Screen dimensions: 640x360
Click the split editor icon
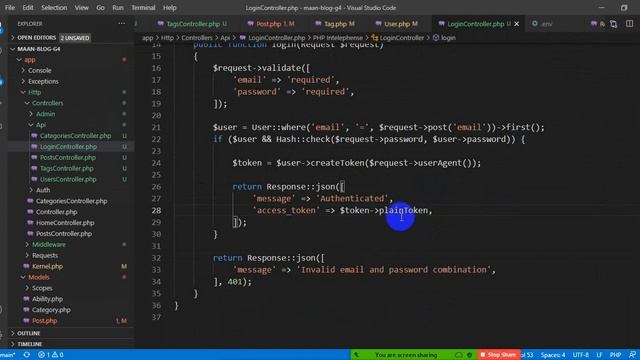click(x=629, y=24)
